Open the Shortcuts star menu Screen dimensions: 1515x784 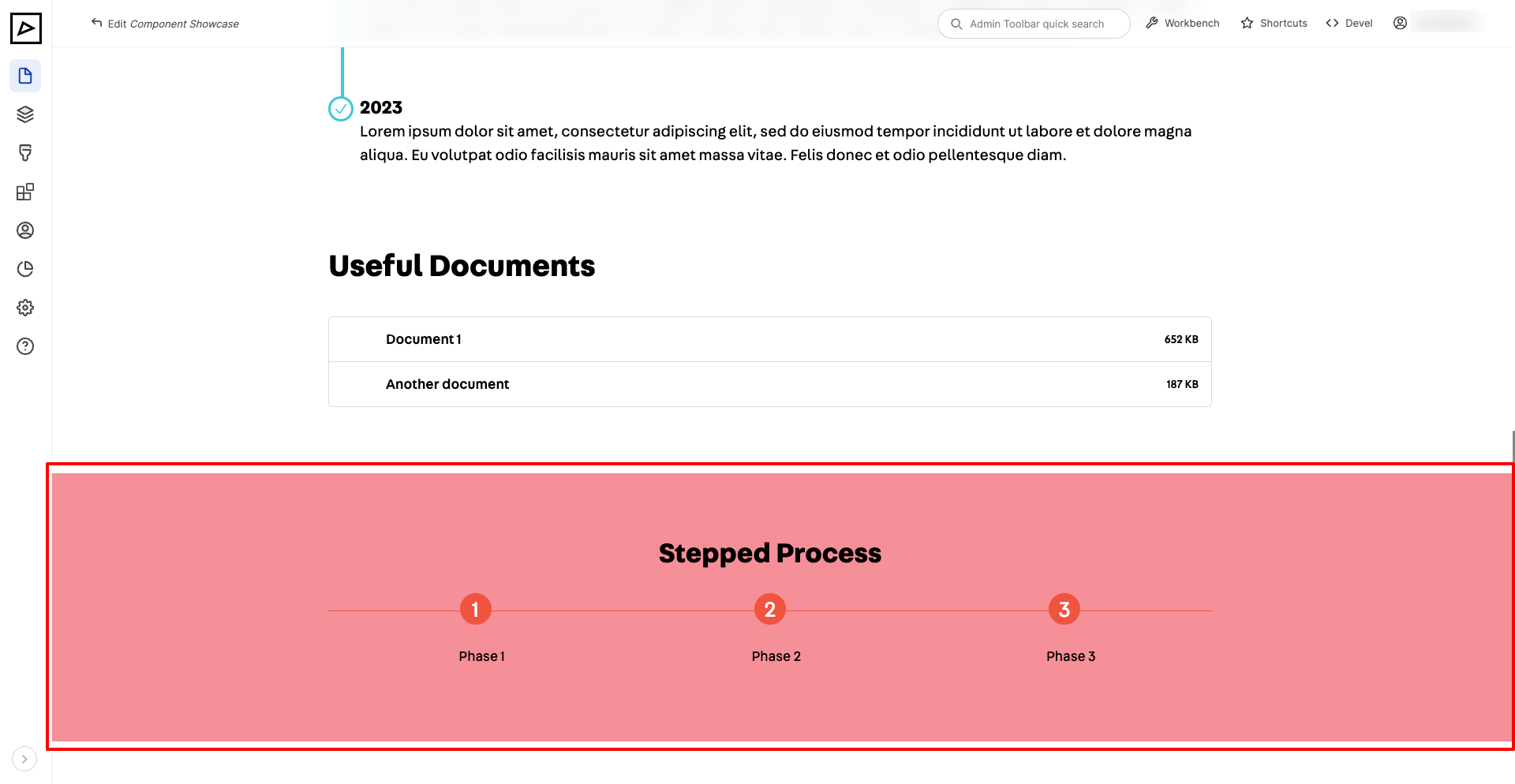(1273, 23)
